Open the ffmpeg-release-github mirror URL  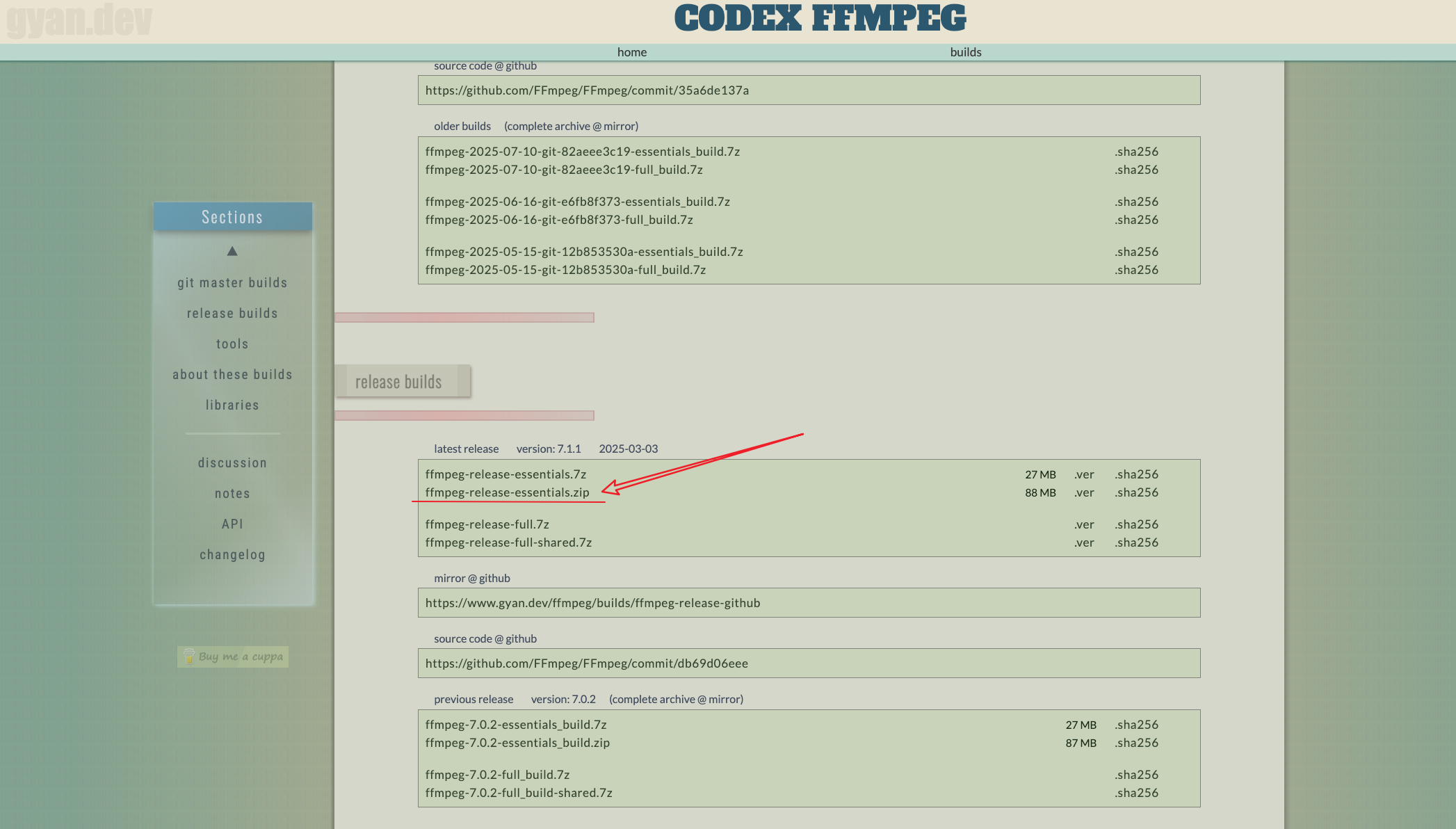click(x=592, y=603)
